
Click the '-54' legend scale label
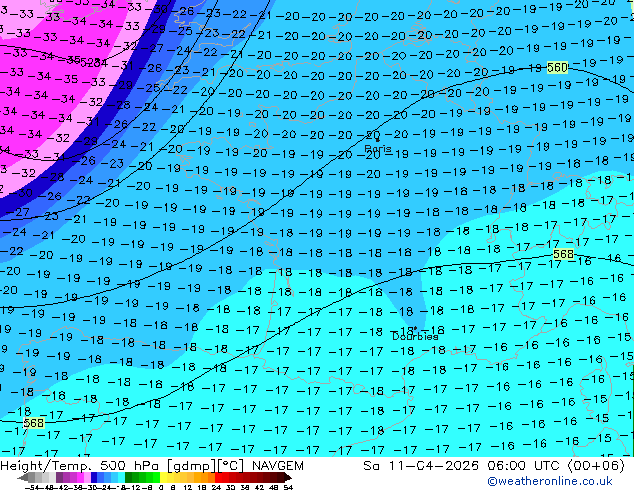click(x=31, y=487)
